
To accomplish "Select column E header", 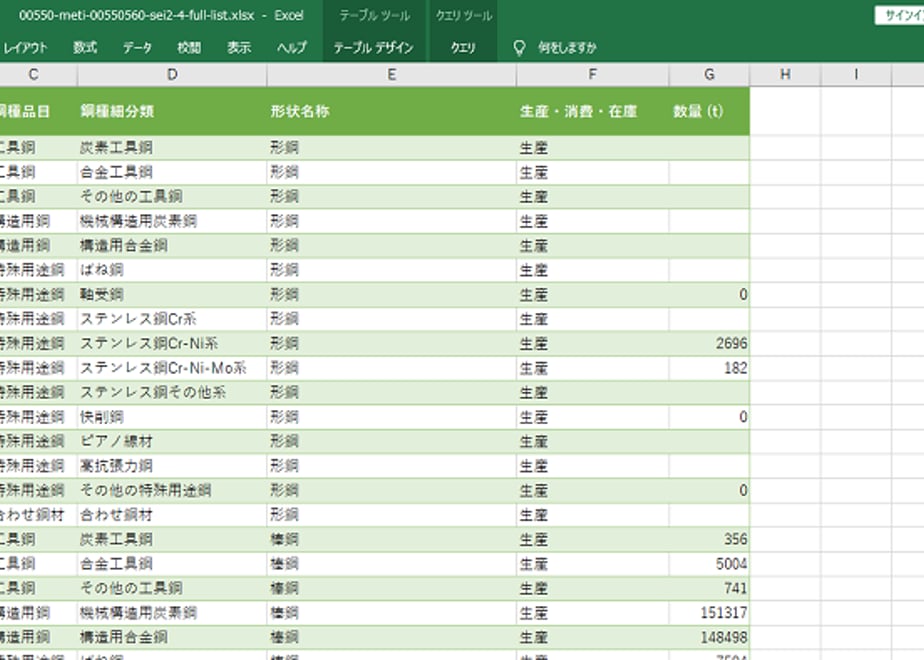I will click(391, 75).
